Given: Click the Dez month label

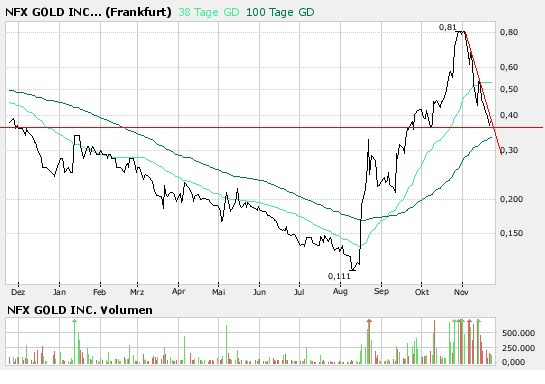Looking at the screenshot, I should point(18,292).
